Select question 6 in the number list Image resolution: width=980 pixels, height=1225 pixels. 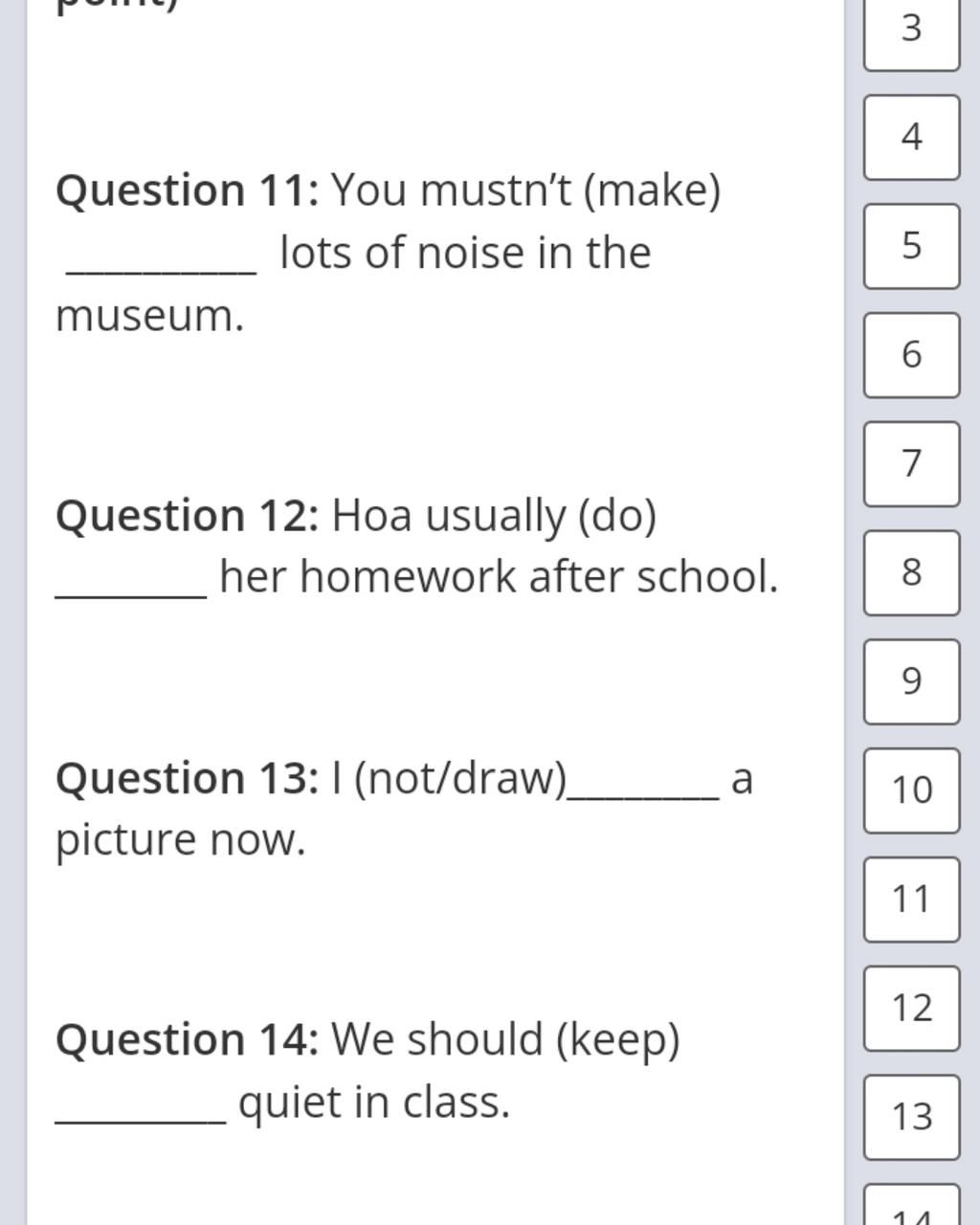point(911,355)
